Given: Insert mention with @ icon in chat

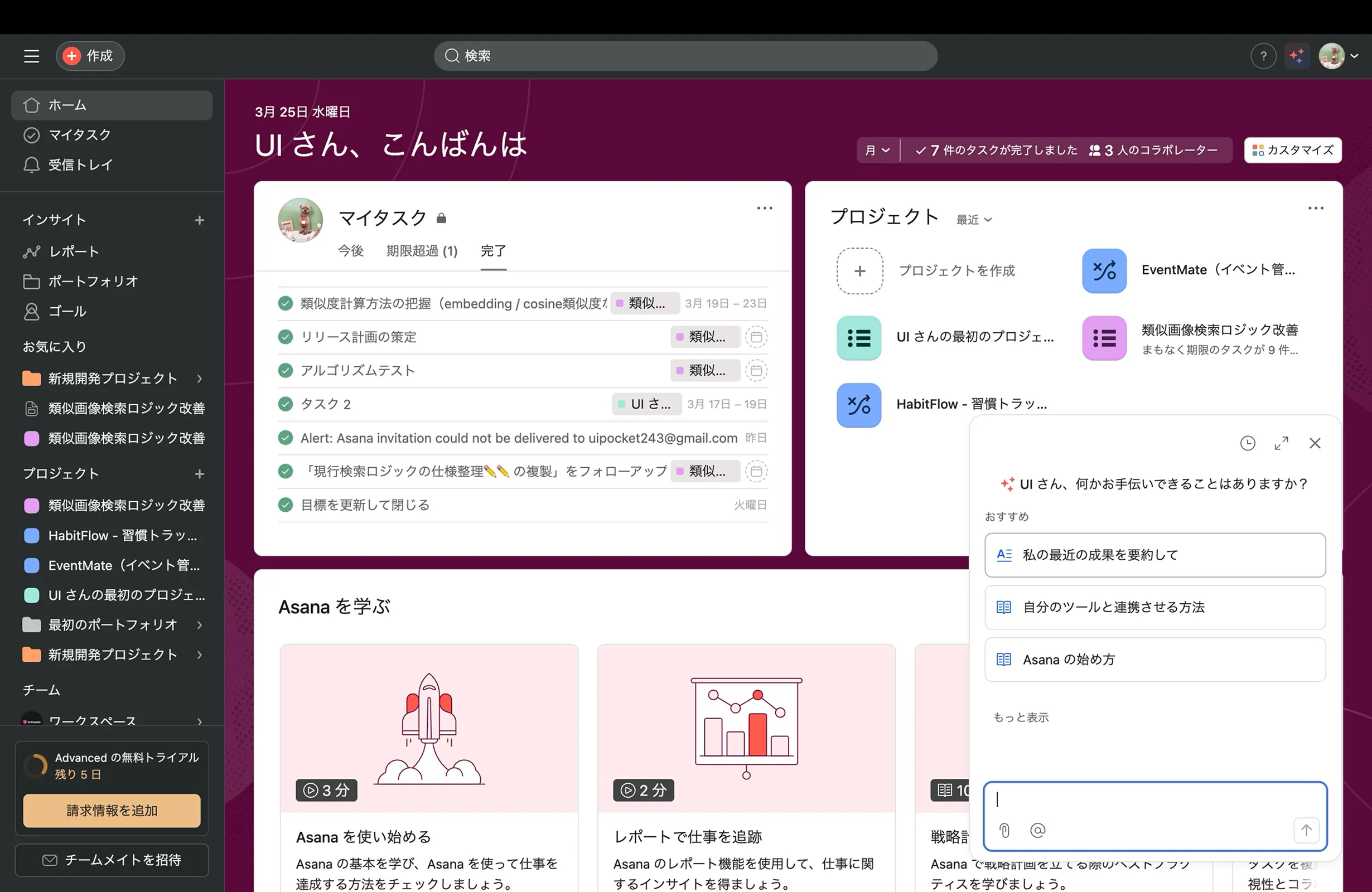Looking at the screenshot, I should click(x=1037, y=830).
